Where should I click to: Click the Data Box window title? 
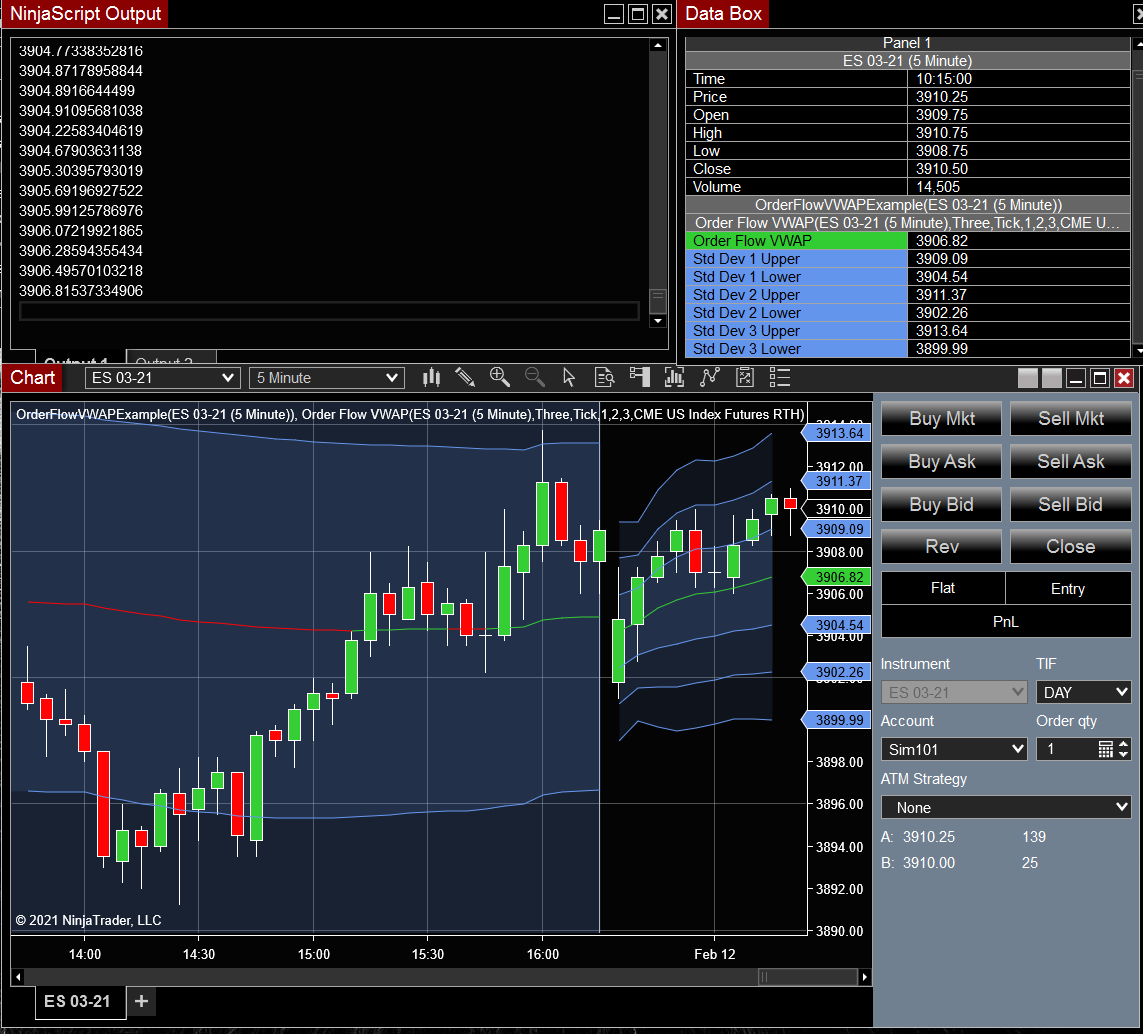coord(723,13)
